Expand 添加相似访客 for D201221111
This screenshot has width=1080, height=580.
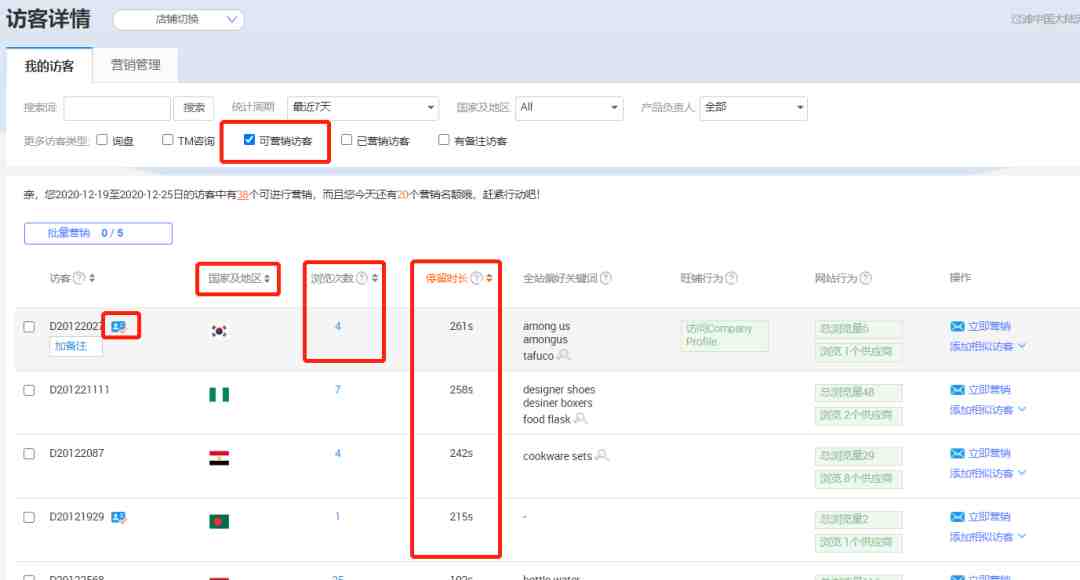coord(988,410)
